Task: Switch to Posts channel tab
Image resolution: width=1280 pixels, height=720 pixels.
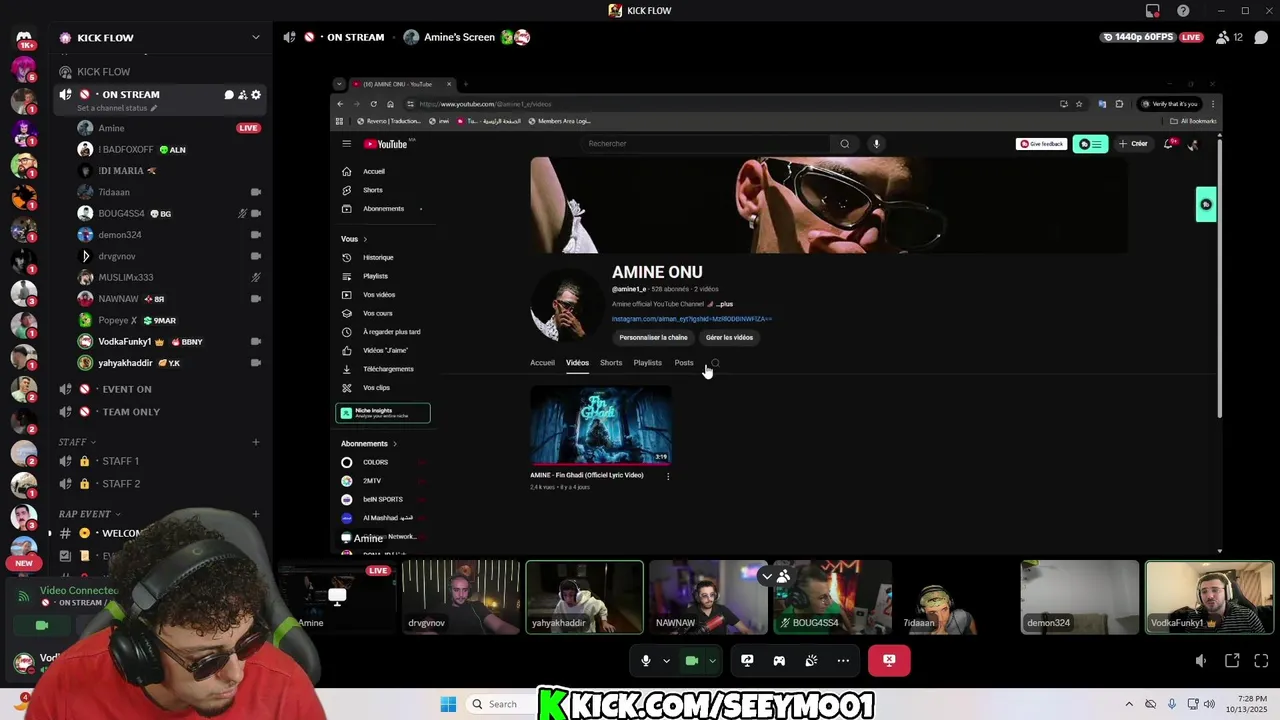Action: [684, 363]
